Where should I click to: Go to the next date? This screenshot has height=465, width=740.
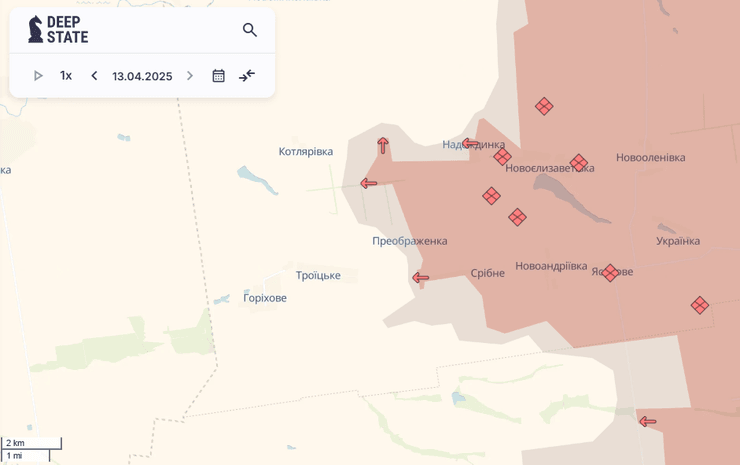point(190,76)
